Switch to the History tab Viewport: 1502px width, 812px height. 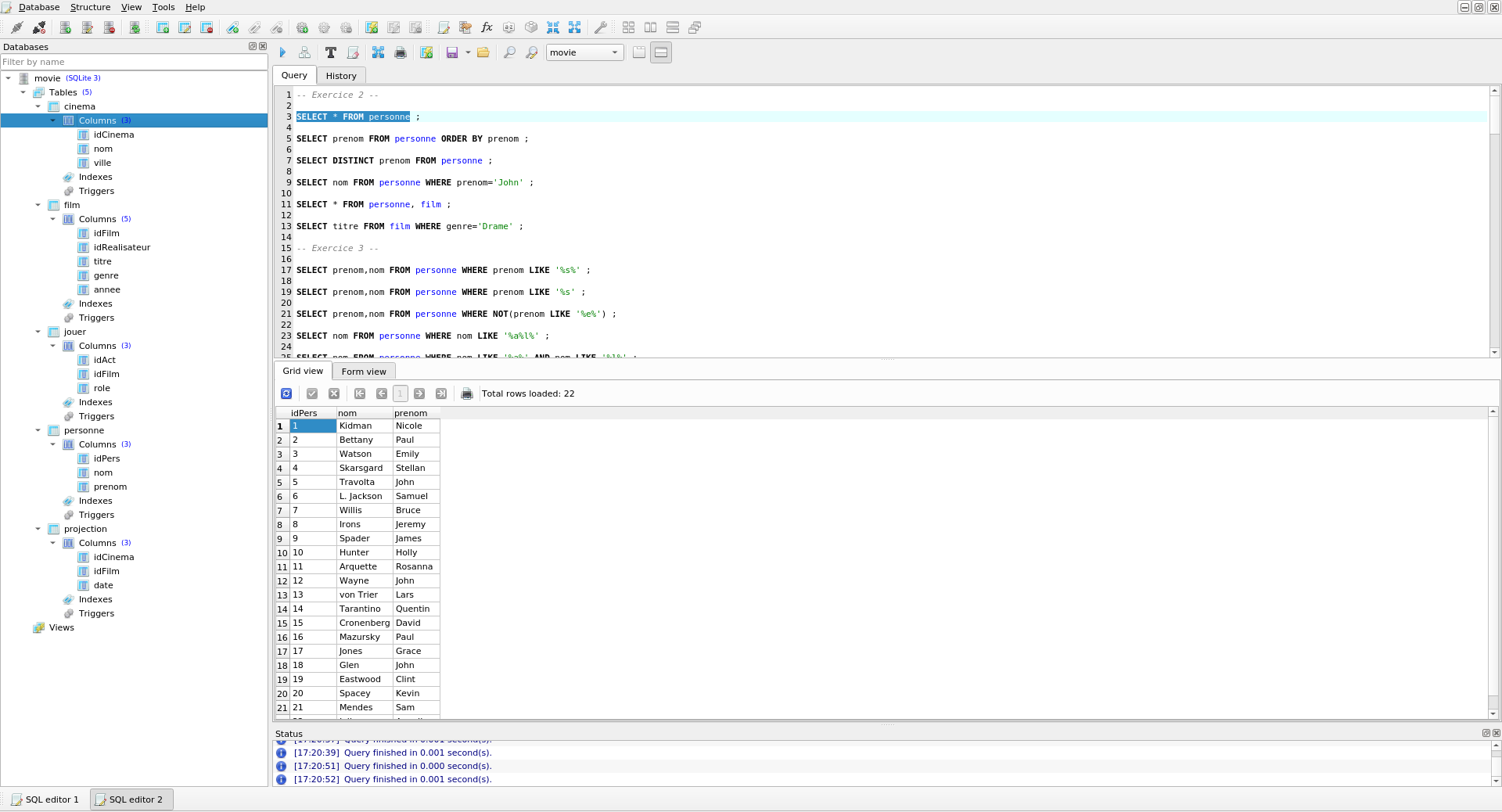click(x=341, y=76)
